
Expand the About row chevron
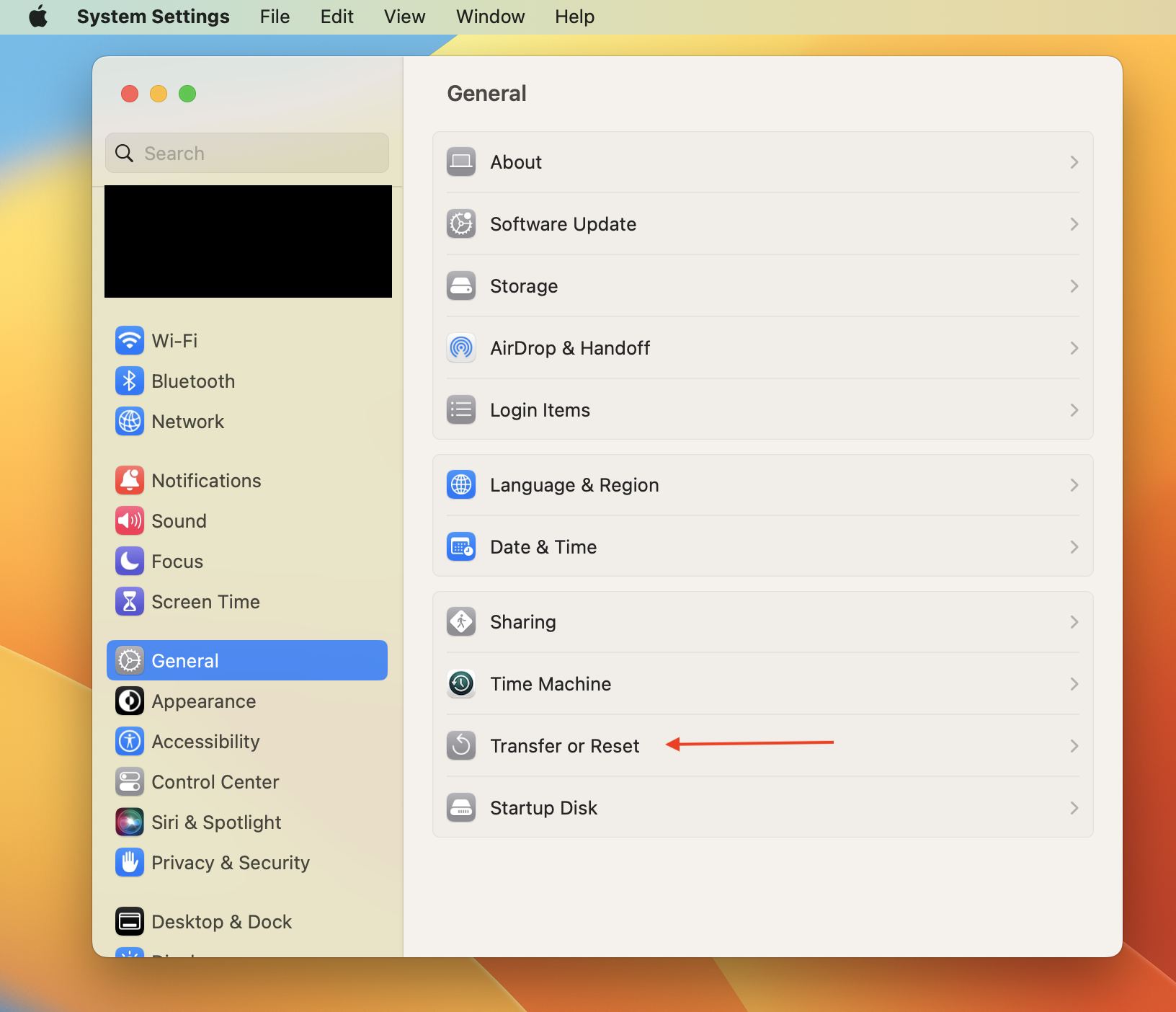[1074, 162]
